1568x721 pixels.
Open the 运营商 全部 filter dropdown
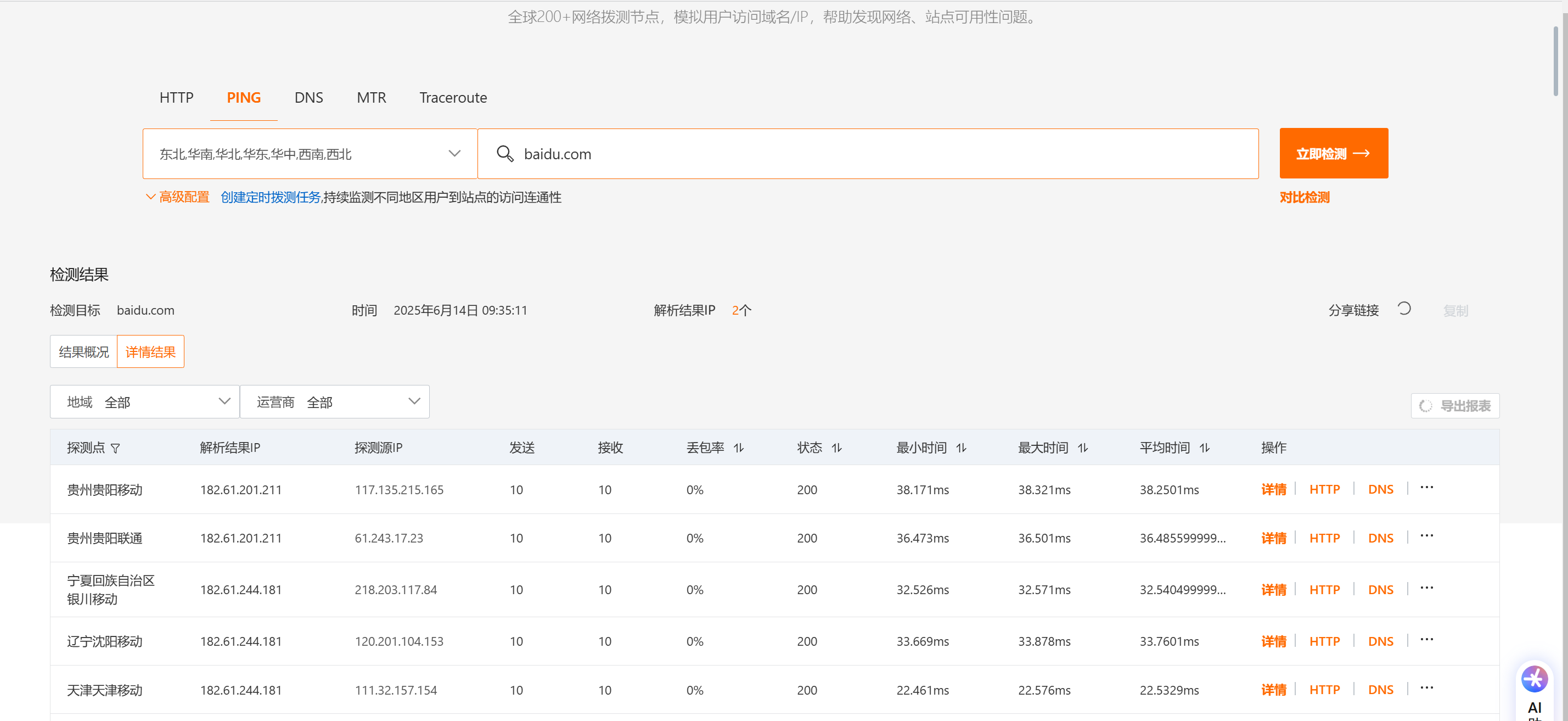(x=334, y=402)
